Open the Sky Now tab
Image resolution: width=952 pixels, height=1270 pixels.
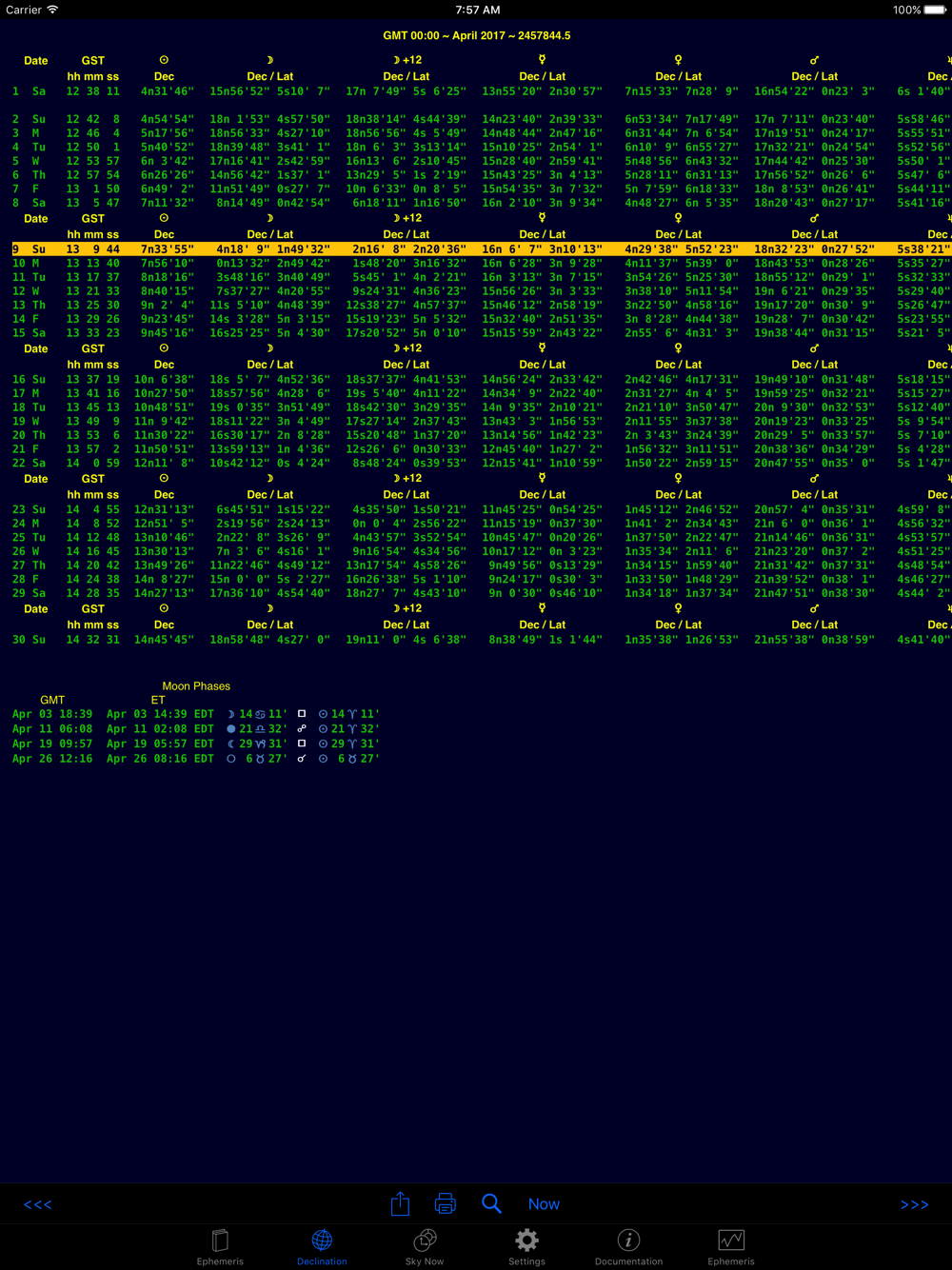425,1246
